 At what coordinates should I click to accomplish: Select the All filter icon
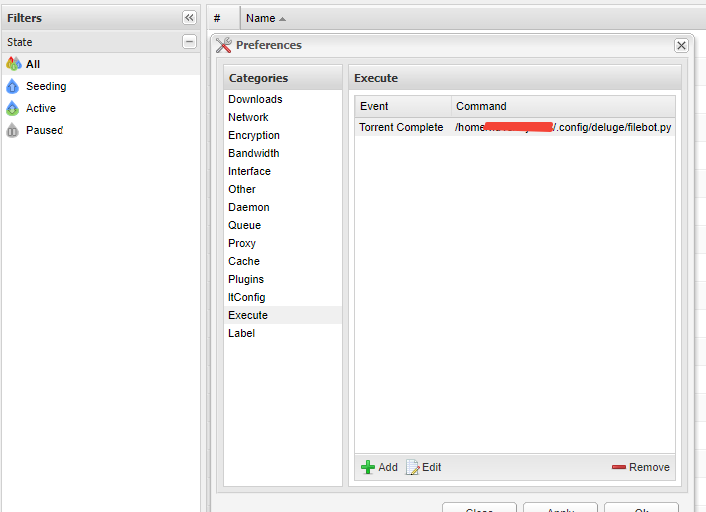(13, 64)
